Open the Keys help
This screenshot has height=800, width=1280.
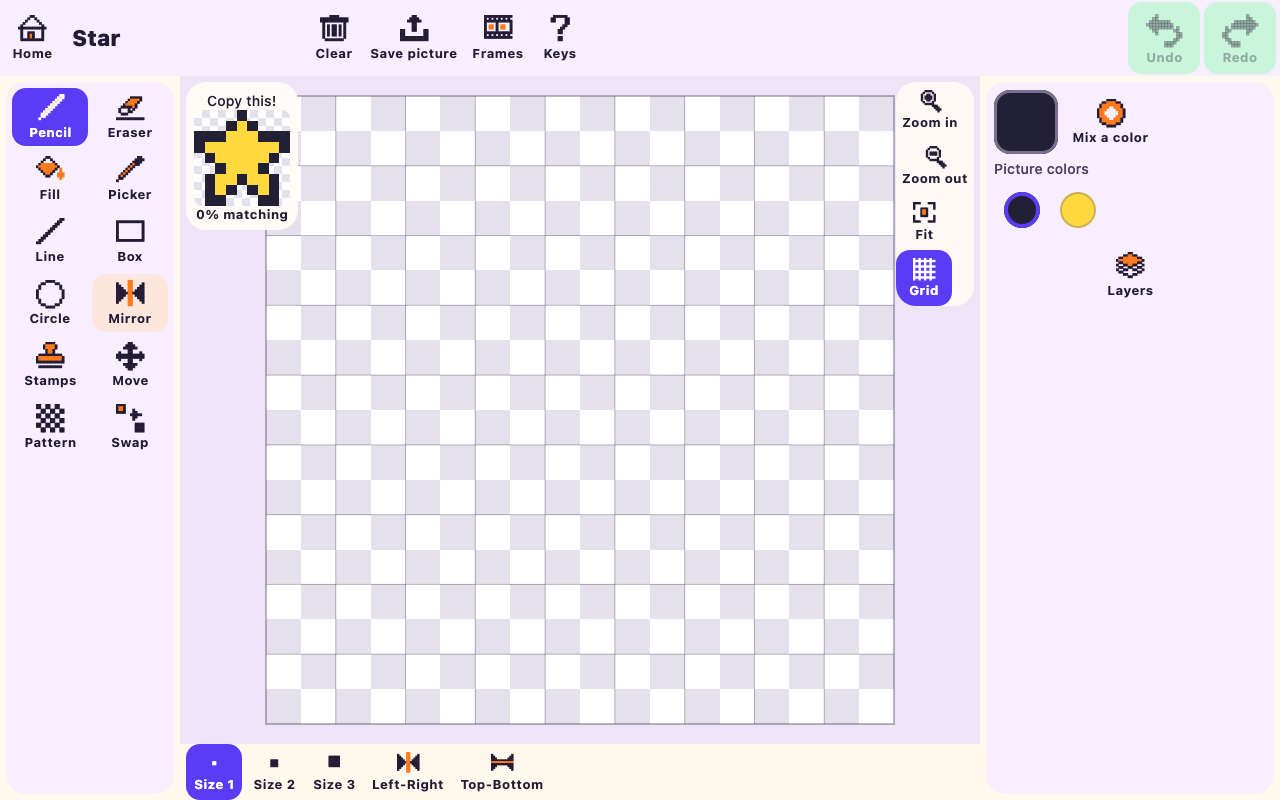click(560, 38)
